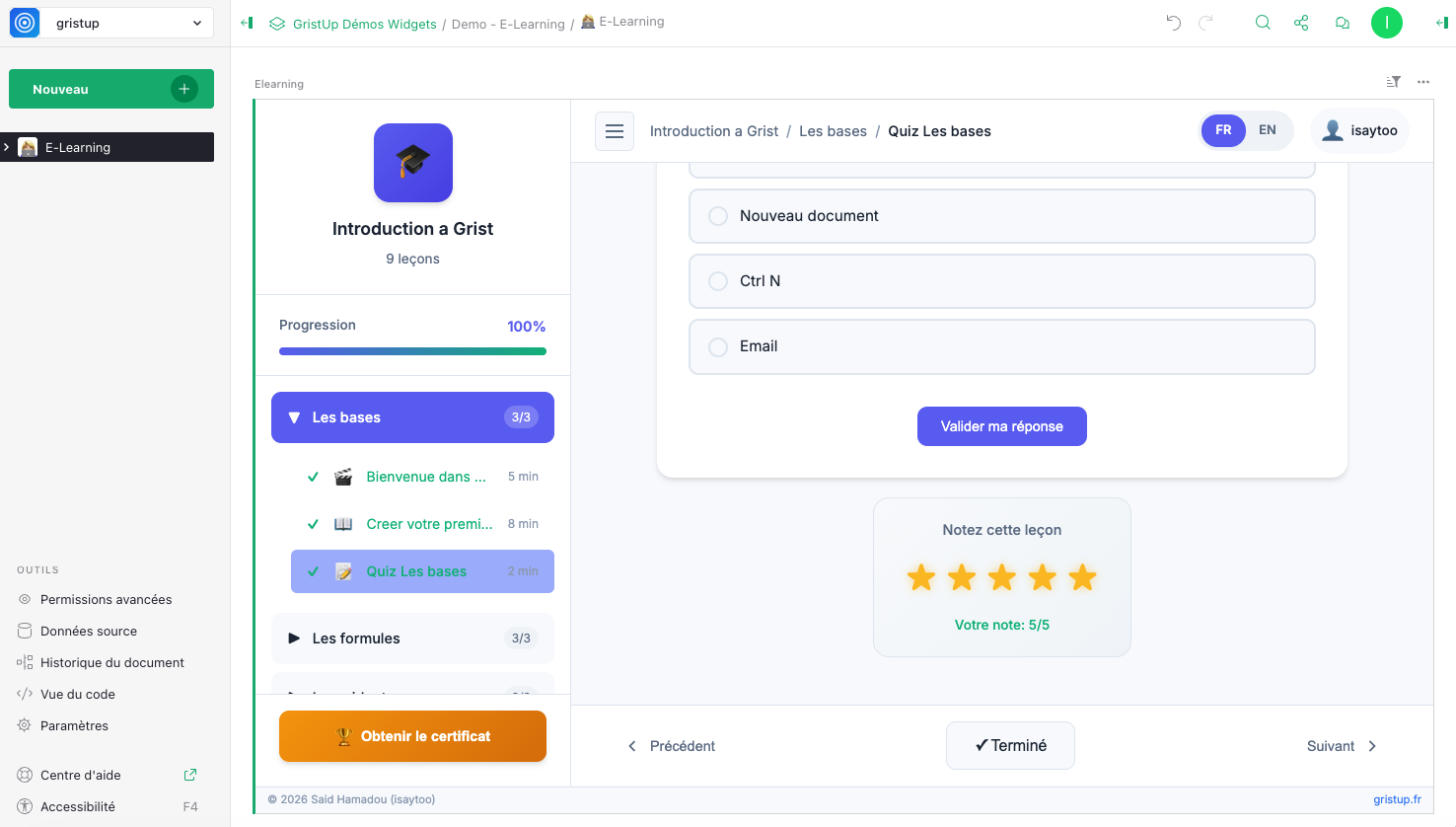Collapse the left panel with the arrow icon
The width and height of the screenshot is (1456, 827).
point(247,23)
